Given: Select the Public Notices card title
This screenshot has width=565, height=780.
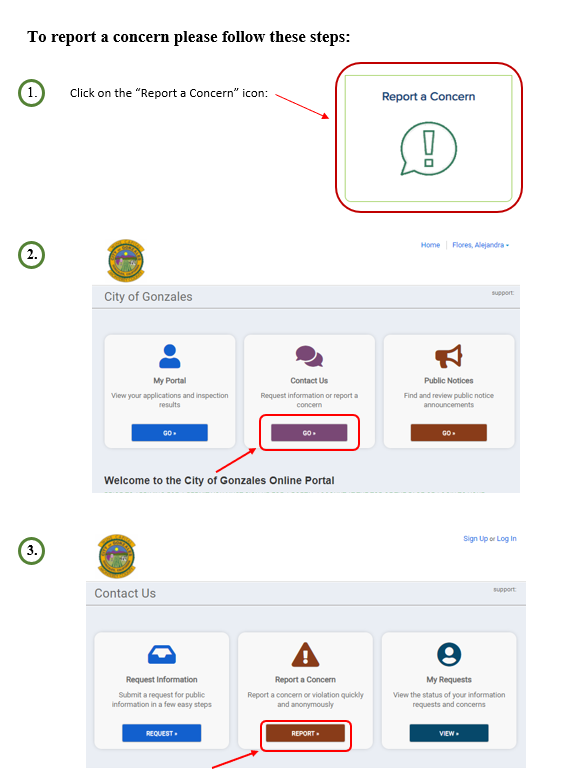Looking at the screenshot, I should tap(449, 381).
